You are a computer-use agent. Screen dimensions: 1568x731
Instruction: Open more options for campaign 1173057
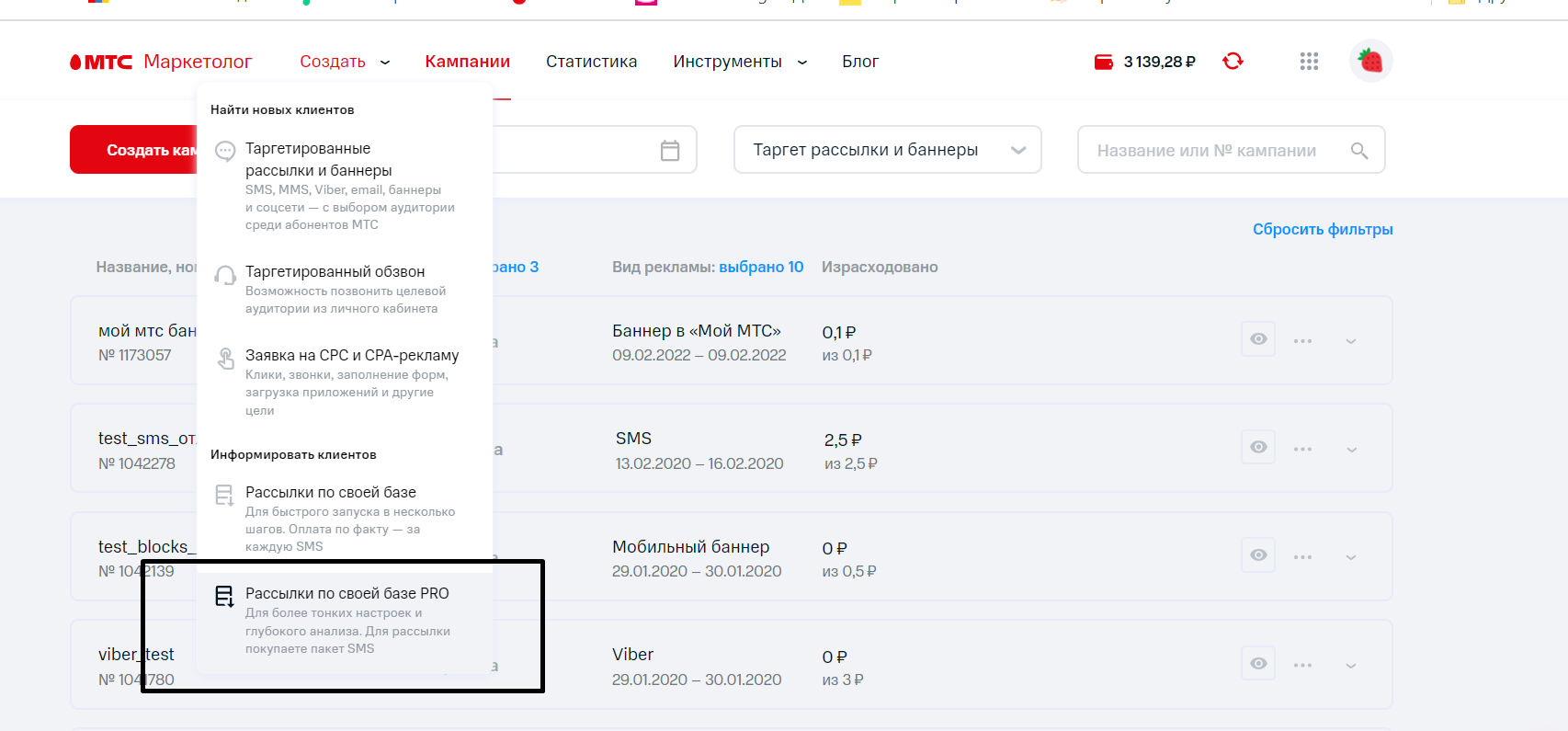pos(1302,341)
